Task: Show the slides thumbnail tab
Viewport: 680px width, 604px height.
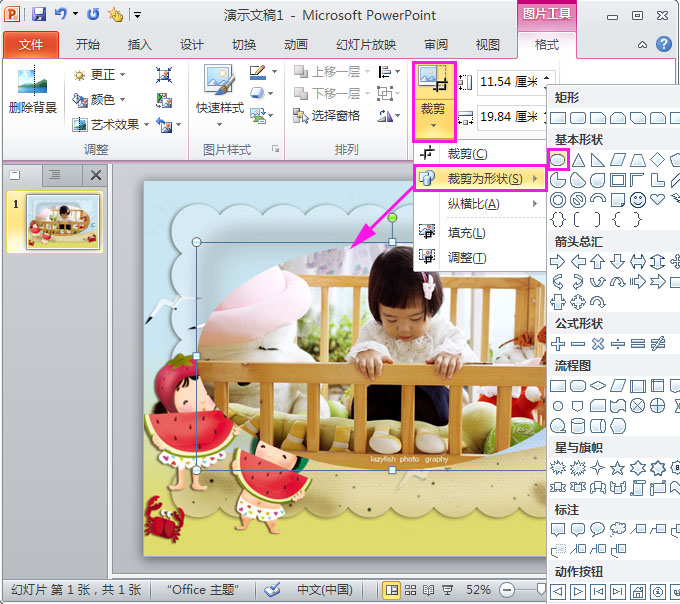Action: tap(15, 175)
